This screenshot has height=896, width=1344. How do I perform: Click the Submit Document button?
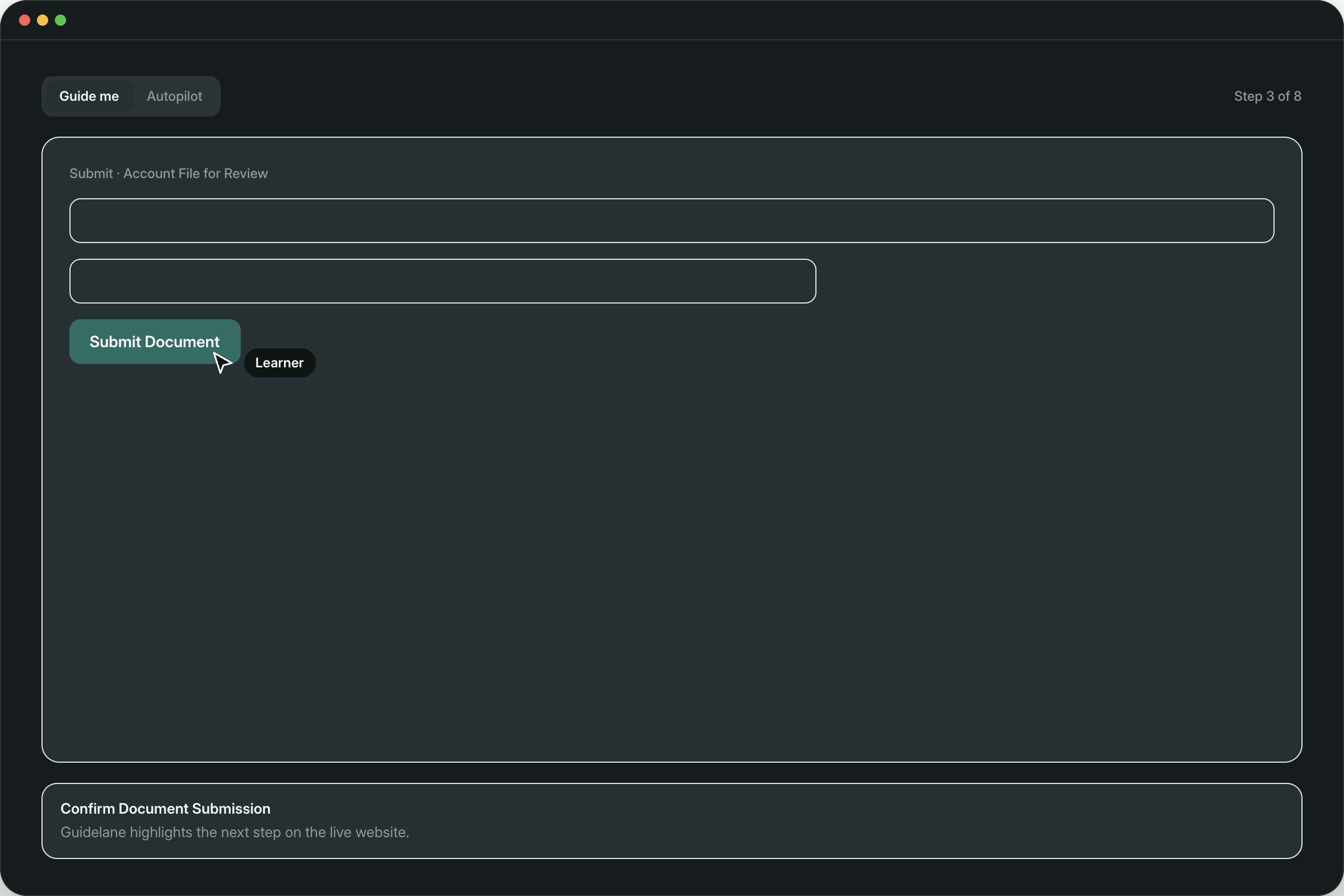[x=155, y=342]
